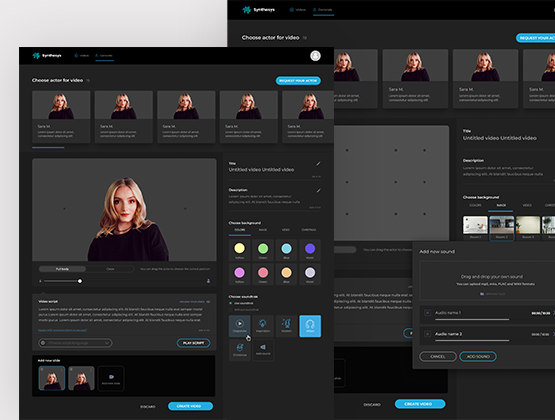Select the first Sara M. actor card
This screenshot has width=555, height=420.
click(61, 117)
